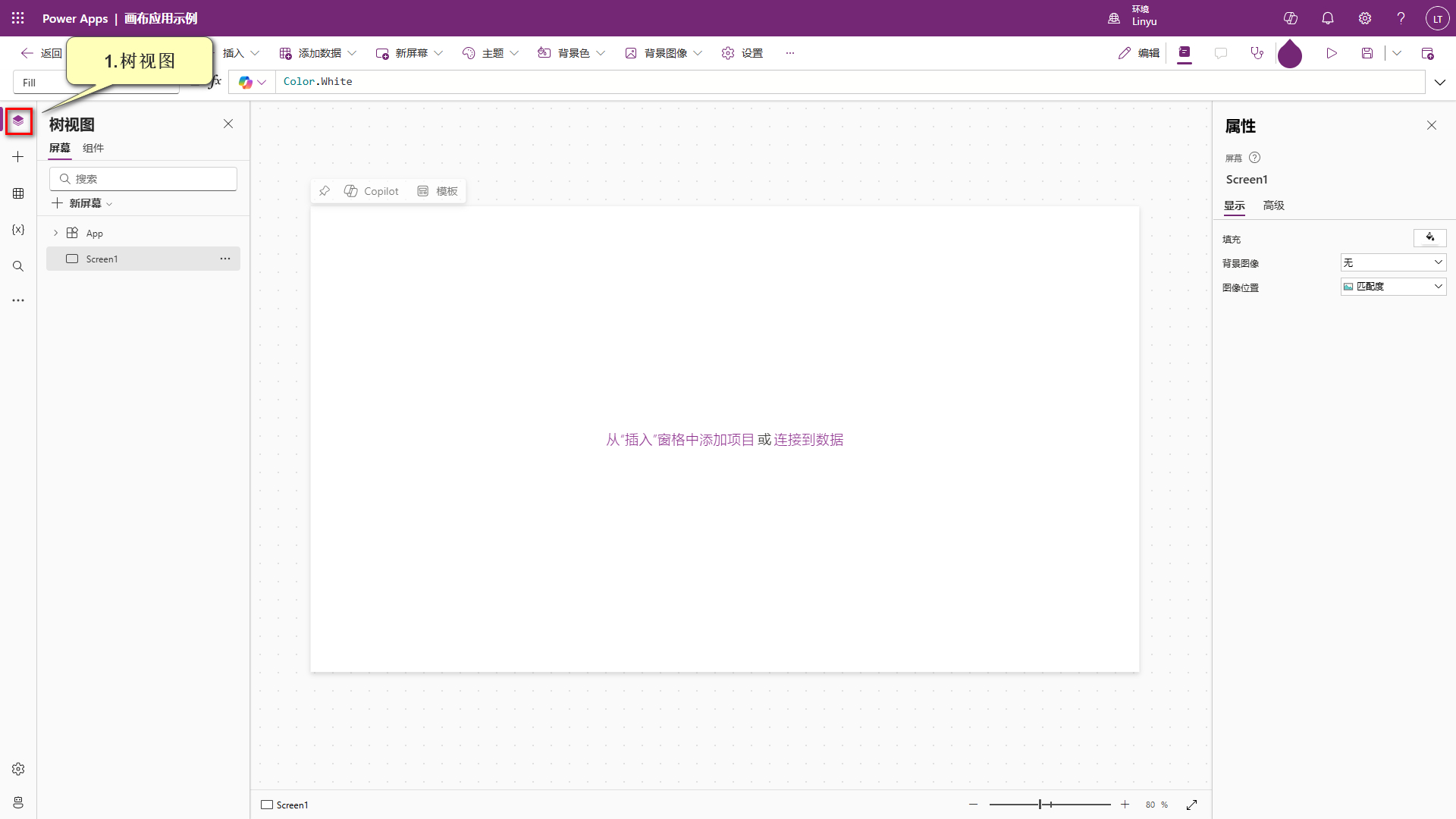
Task: Open the Copilot icon in header
Action: pos(1290,18)
